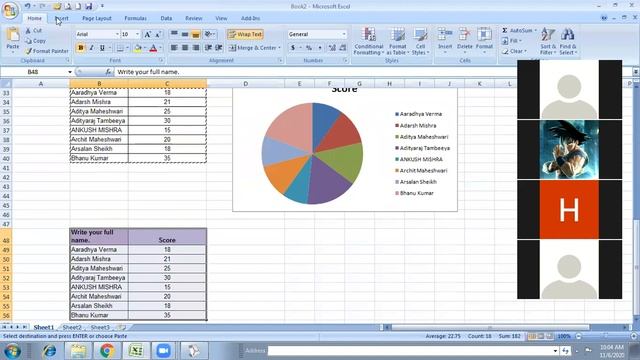Open the Add-Ins tab

point(250,18)
